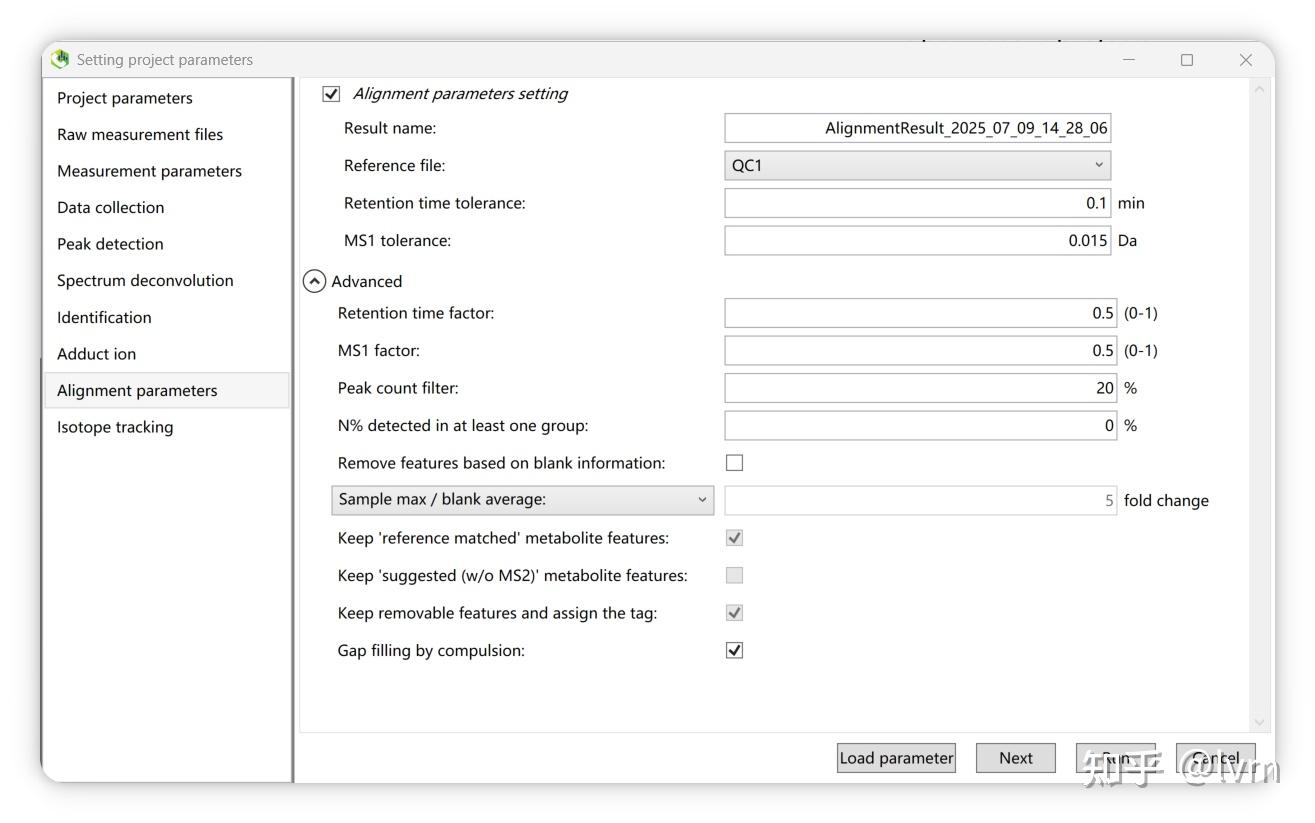Enable Remove features based on blank information

point(734,463)
